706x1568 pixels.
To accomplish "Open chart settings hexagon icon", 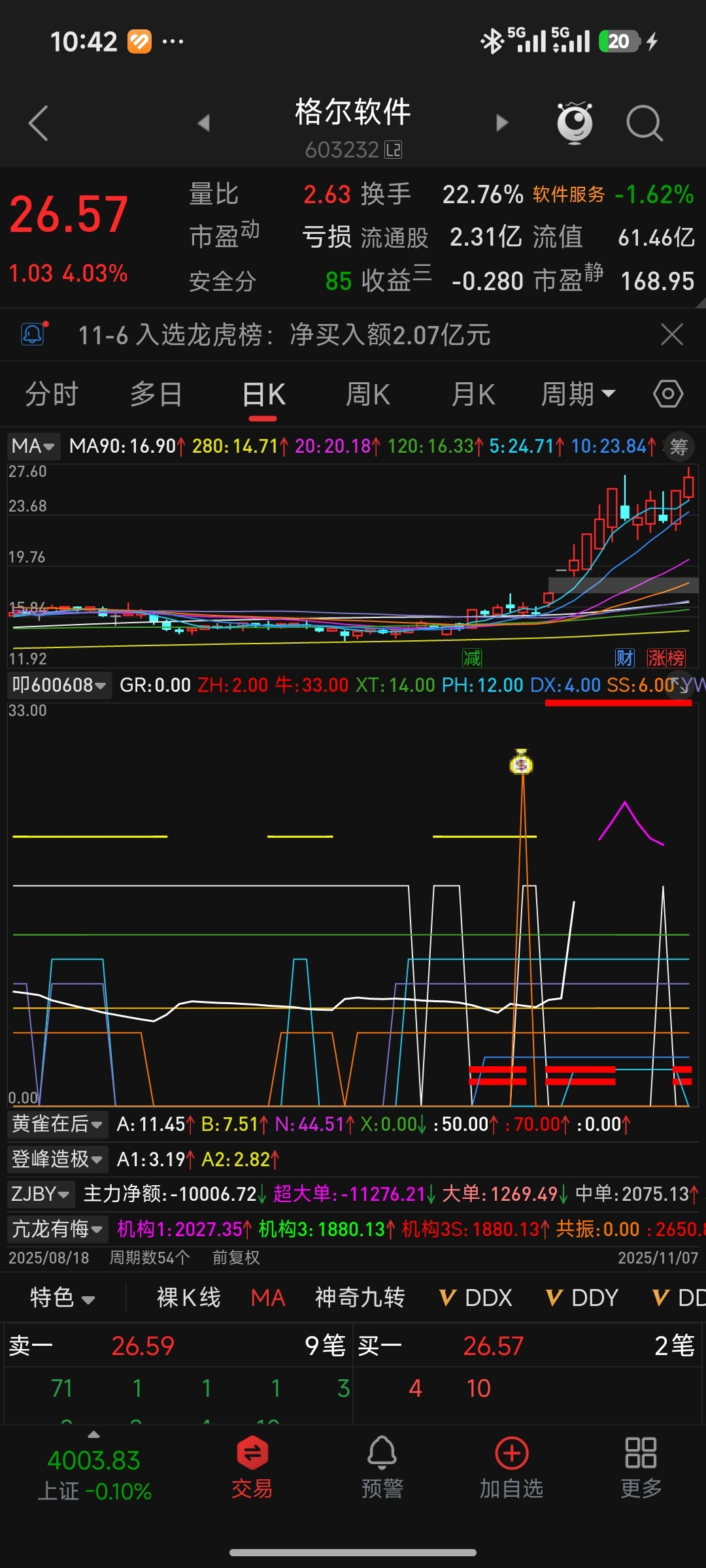I will (668, 394).
